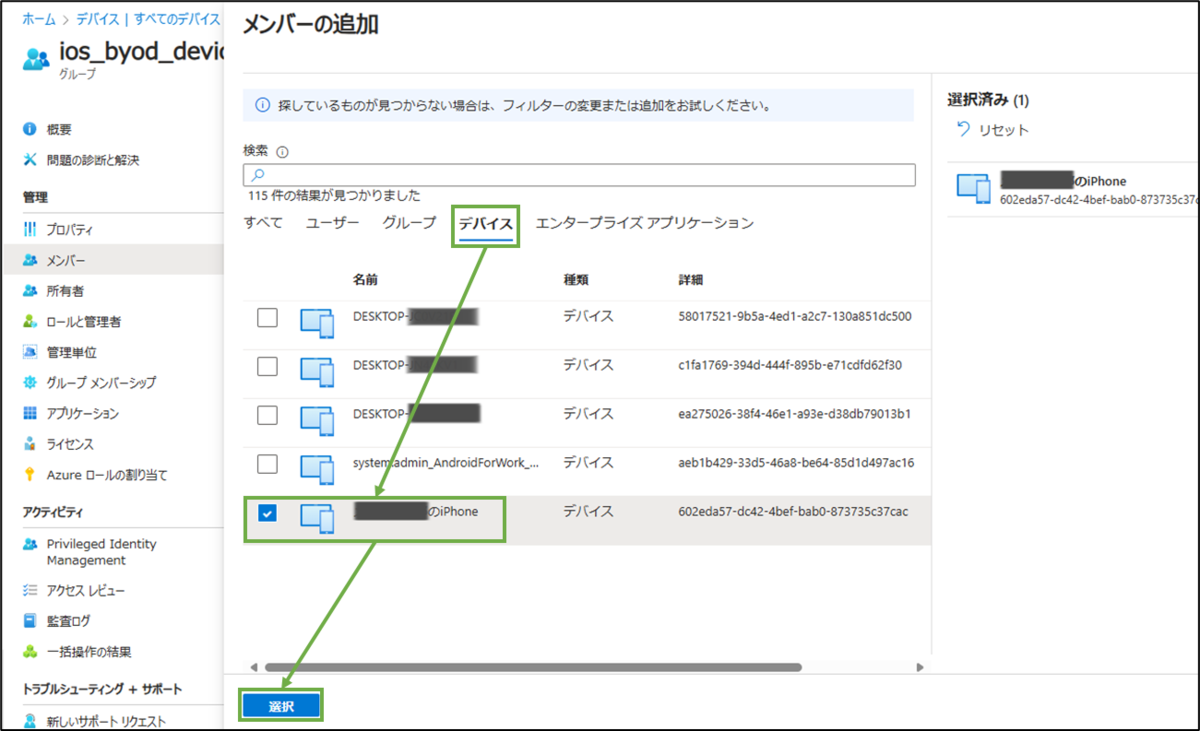Click the info banner about フィルター
1200x731 pixels.
pyautogui.click(x=579, y=105)
